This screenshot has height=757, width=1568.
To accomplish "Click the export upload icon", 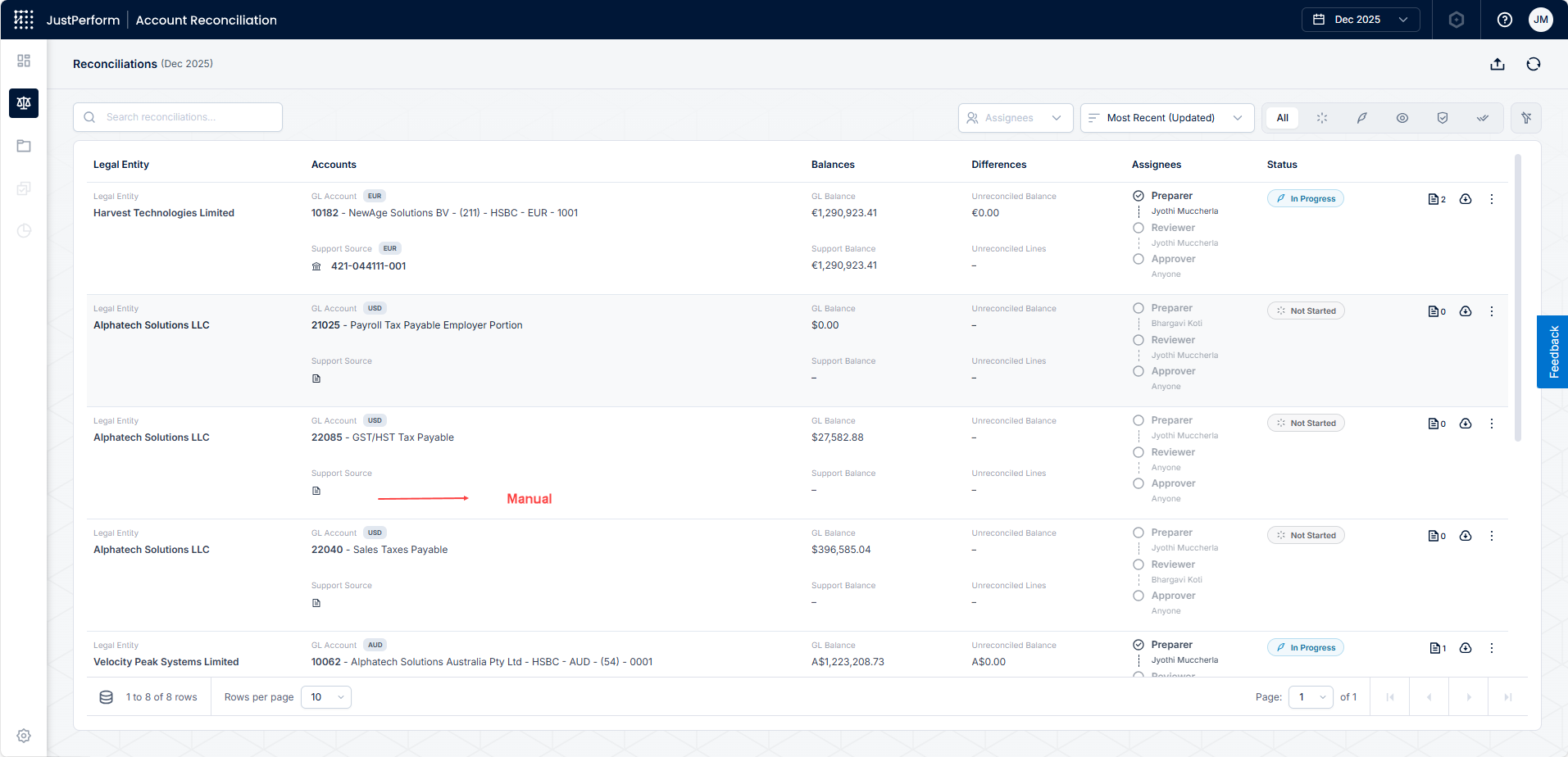I will [1498, 64].
